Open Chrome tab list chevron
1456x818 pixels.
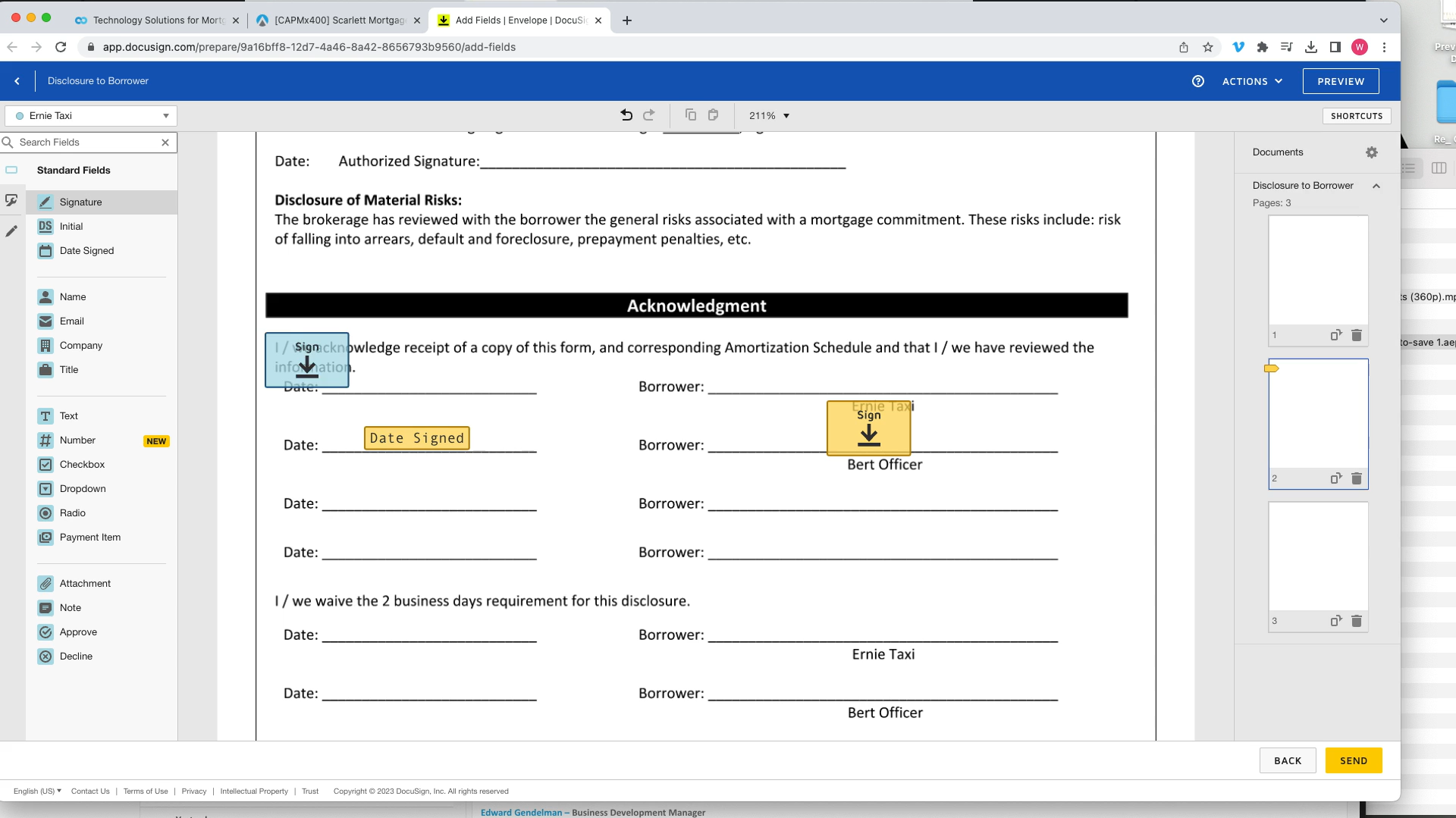[1384, 20]
